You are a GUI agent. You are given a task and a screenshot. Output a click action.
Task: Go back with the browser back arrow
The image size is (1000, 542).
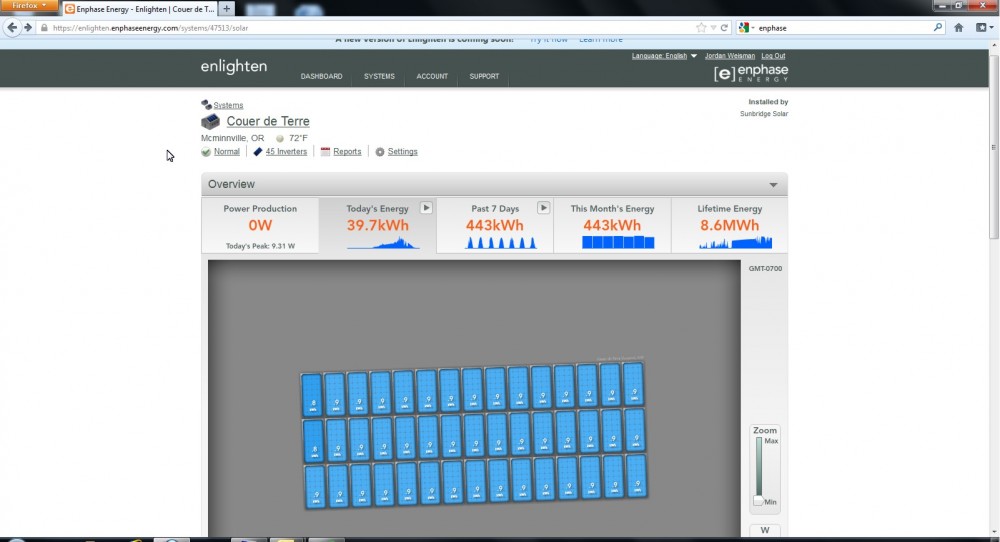pyautogui.click(x=12, y=27)
